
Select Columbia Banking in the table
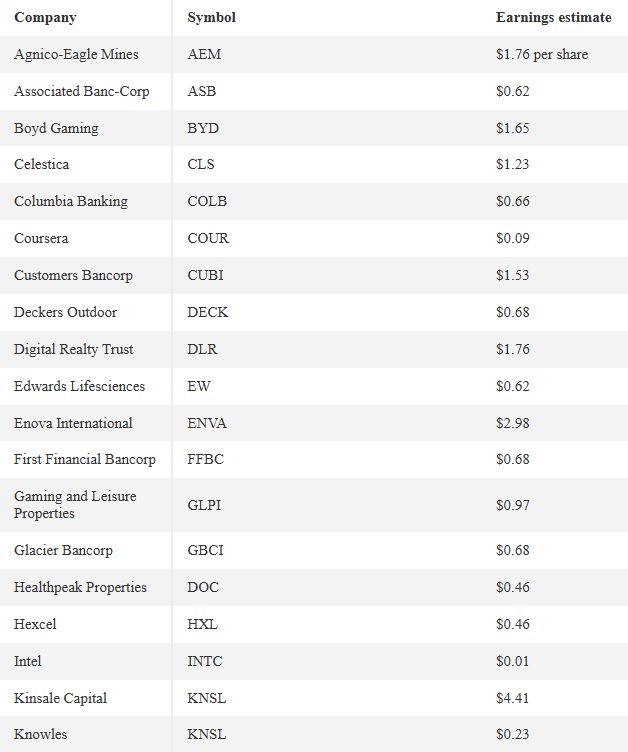click(71, 201)
